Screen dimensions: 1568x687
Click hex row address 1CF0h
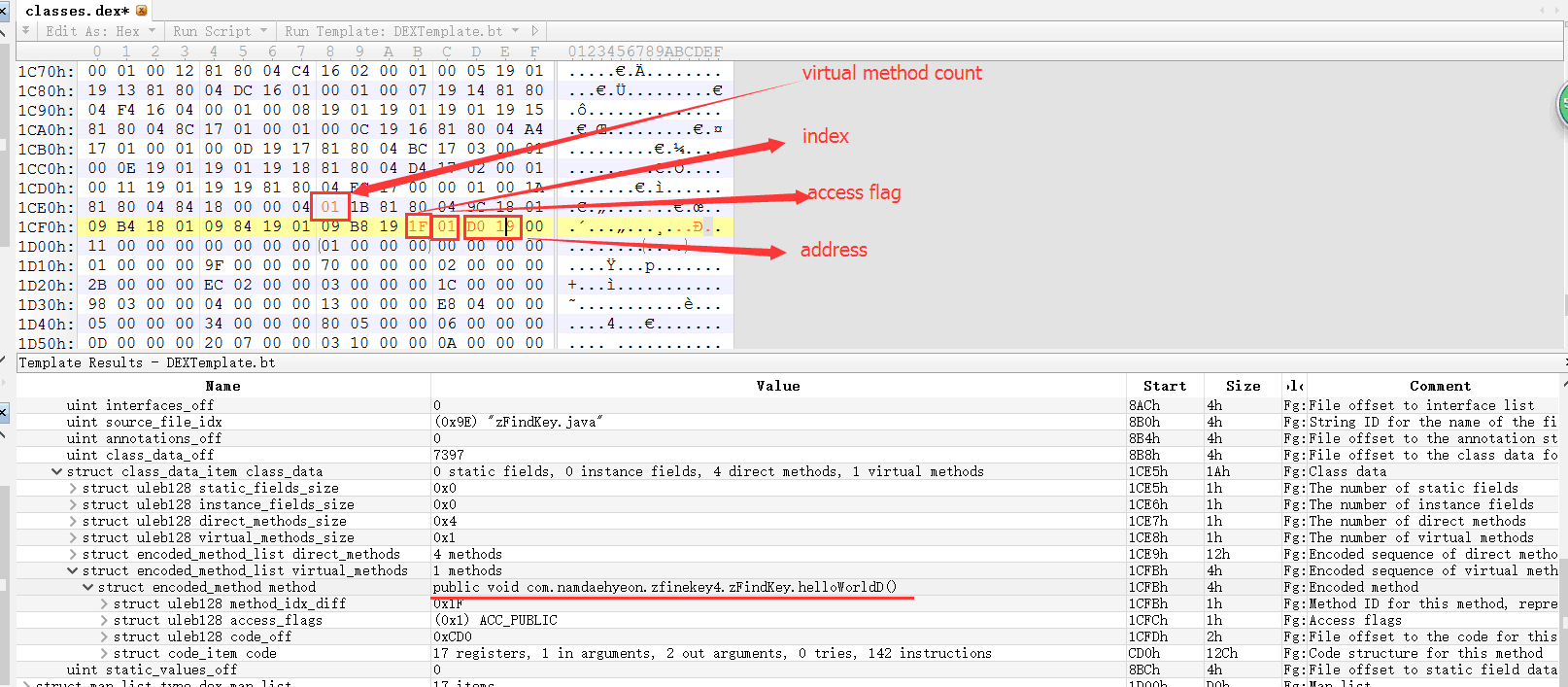[46, 226]
